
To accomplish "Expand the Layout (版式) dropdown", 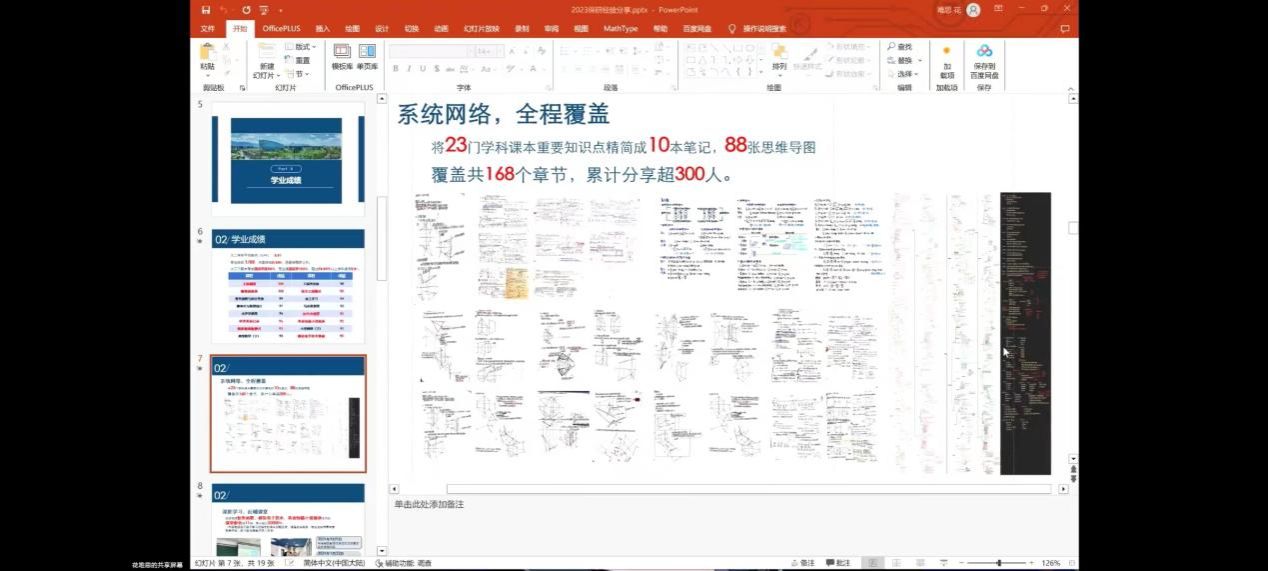I will 302,47.
